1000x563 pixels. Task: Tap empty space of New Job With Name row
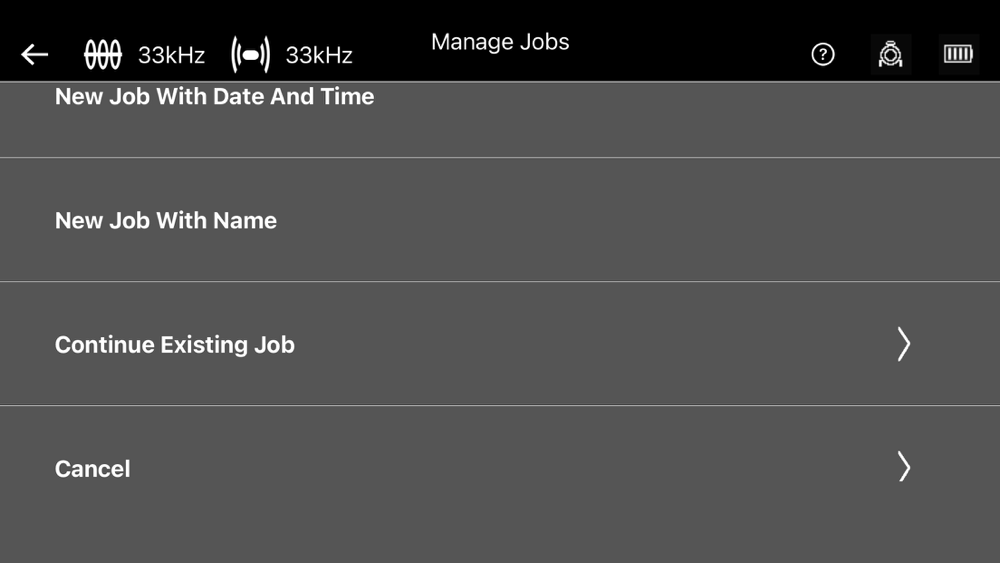tap(574, 220)
